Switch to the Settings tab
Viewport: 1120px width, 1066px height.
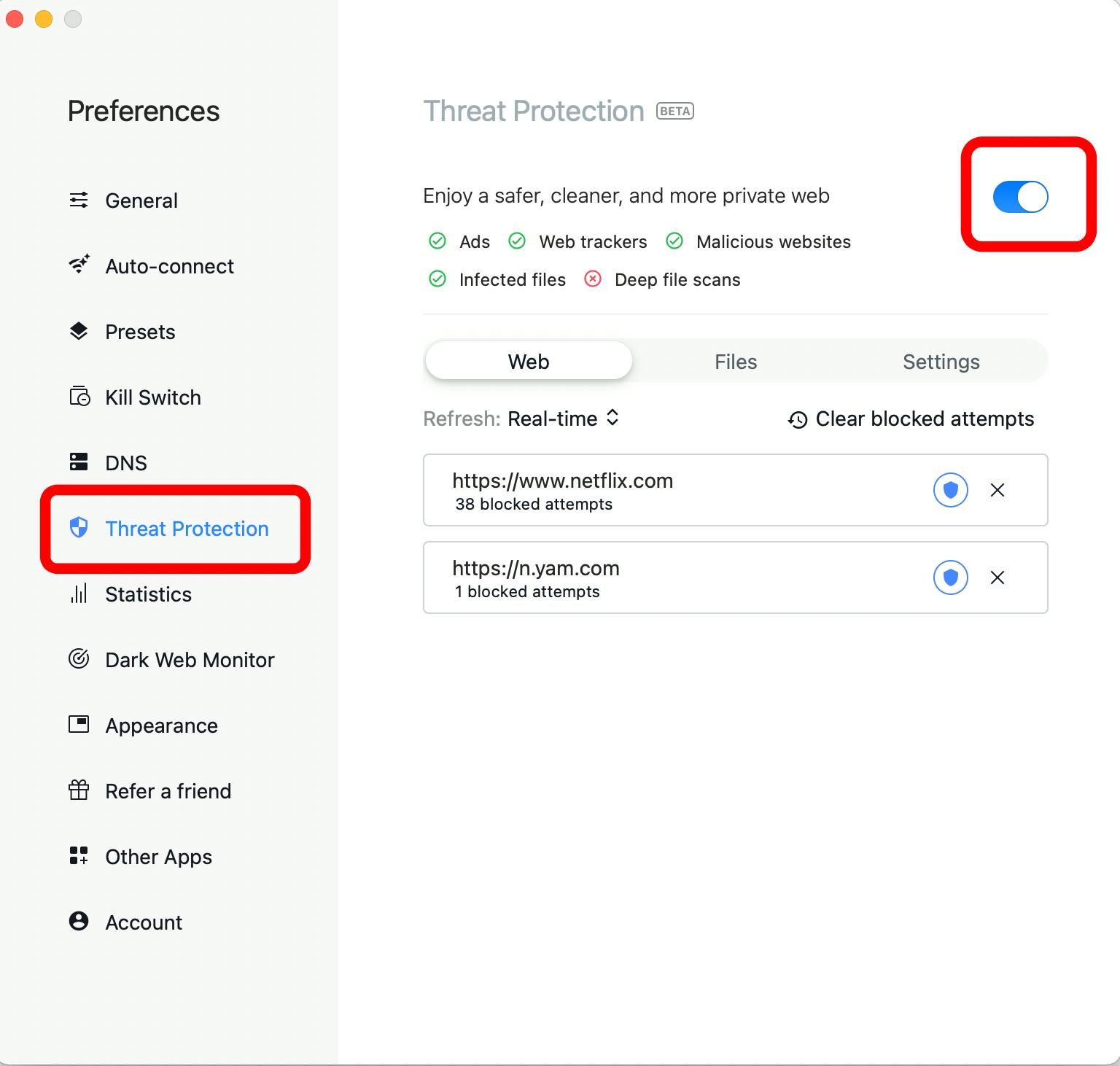coord(941,362)
